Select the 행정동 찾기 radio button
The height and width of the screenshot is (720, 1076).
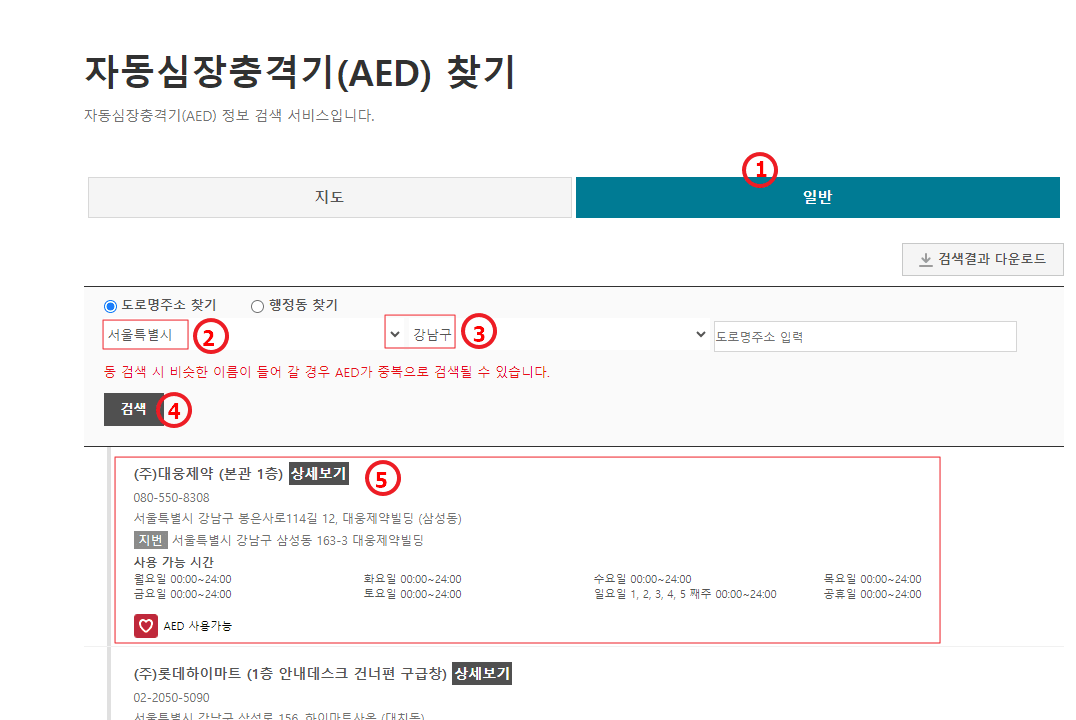(x=256, y=306)
